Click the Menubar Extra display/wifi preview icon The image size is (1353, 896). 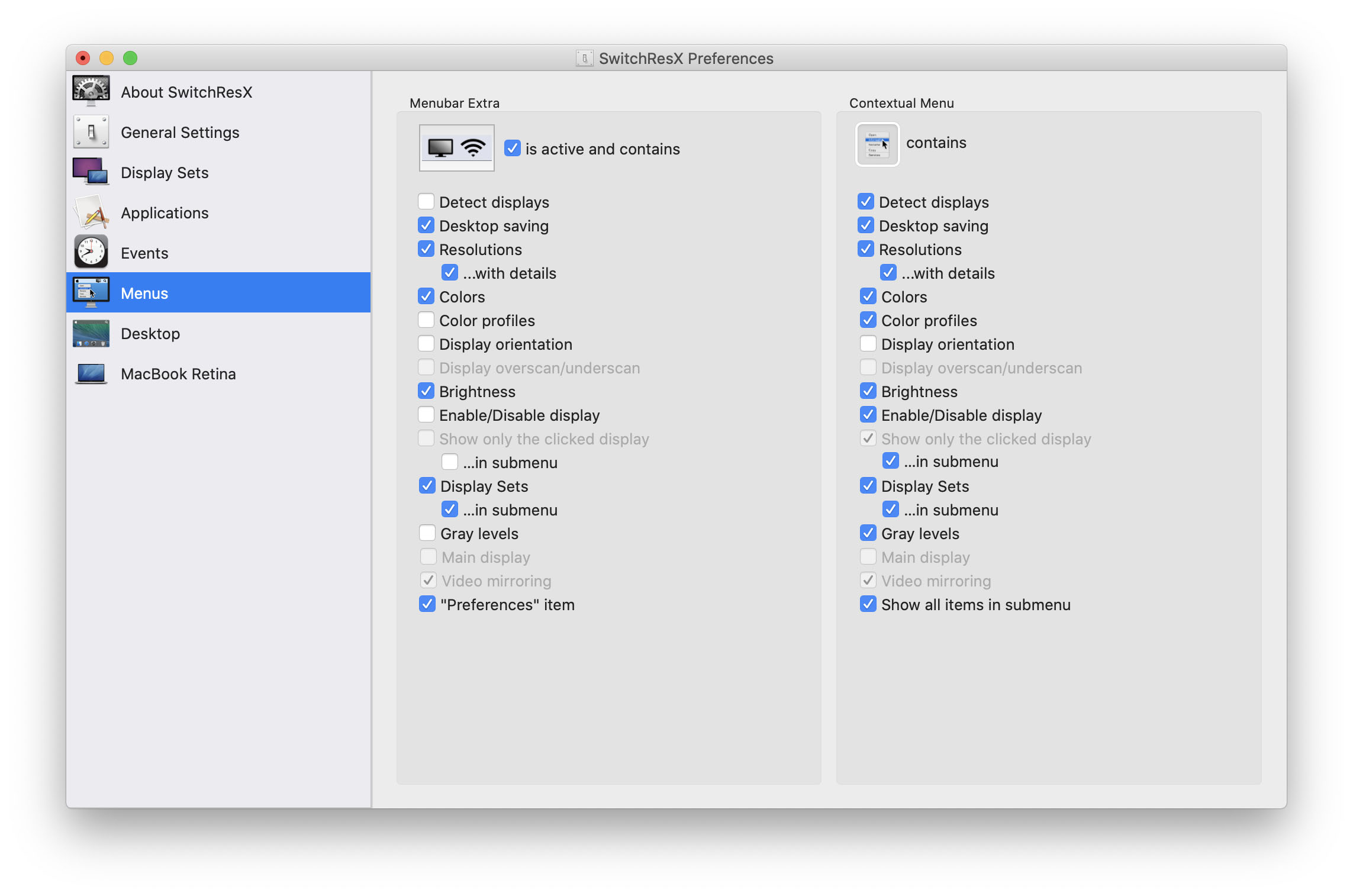pos(456,148)
